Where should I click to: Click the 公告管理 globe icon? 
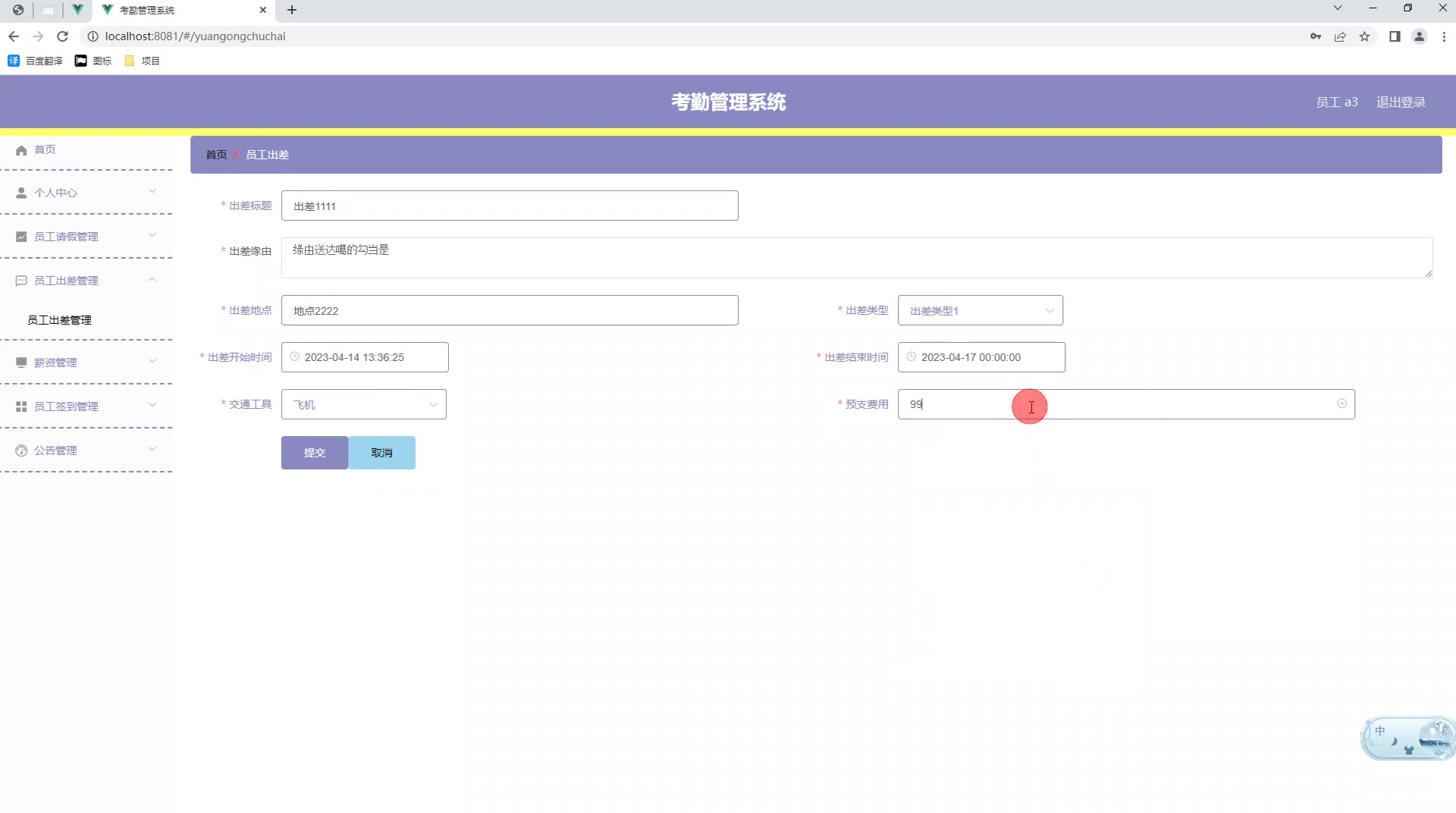(x=21, y=450)
